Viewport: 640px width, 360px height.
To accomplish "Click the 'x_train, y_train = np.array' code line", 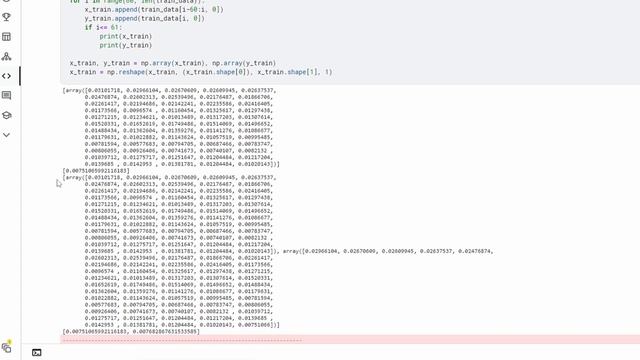I will (x=173, y=63).
